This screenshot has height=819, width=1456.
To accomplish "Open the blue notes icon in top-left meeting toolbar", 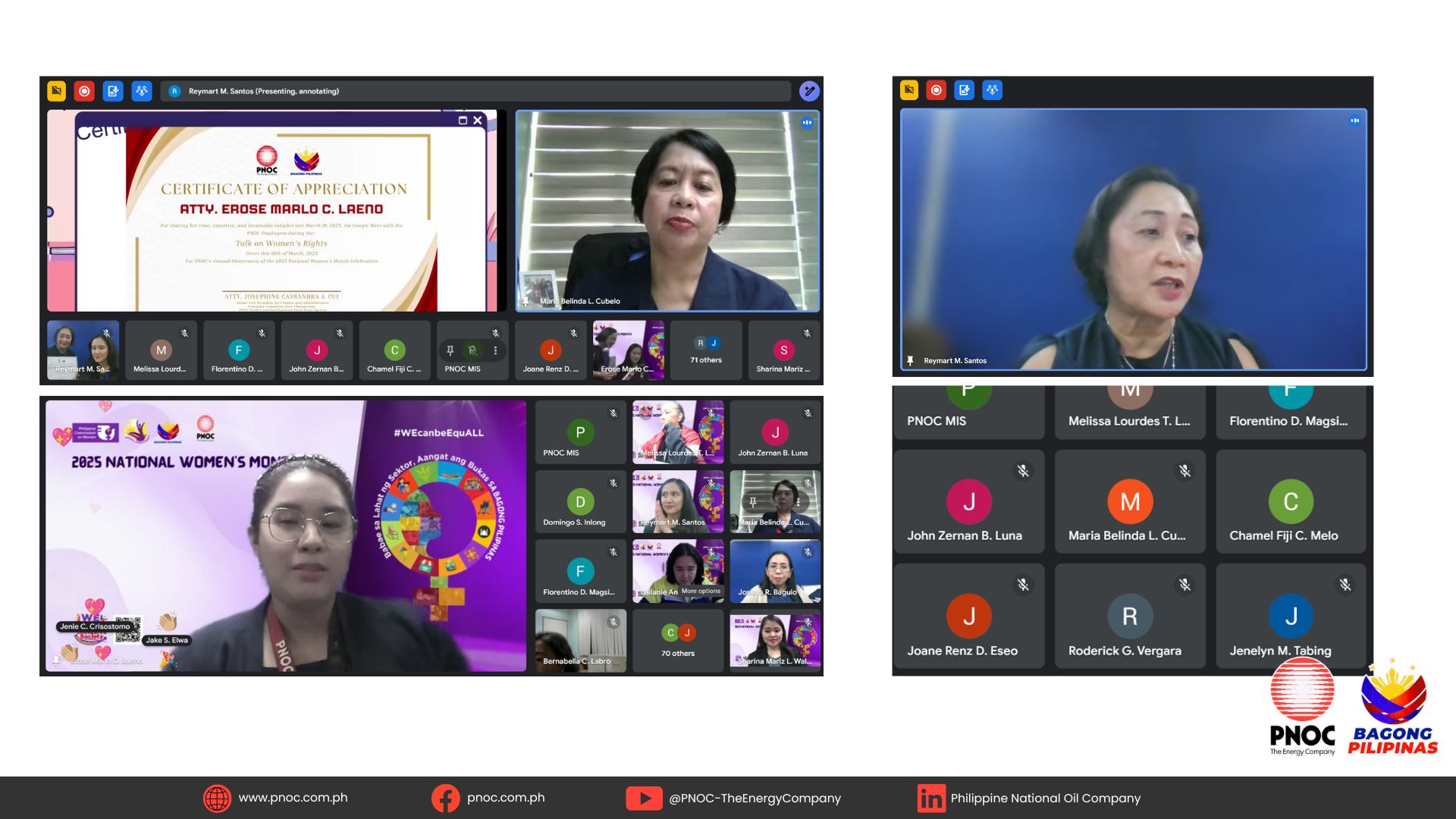I will (x=113, y=91).
